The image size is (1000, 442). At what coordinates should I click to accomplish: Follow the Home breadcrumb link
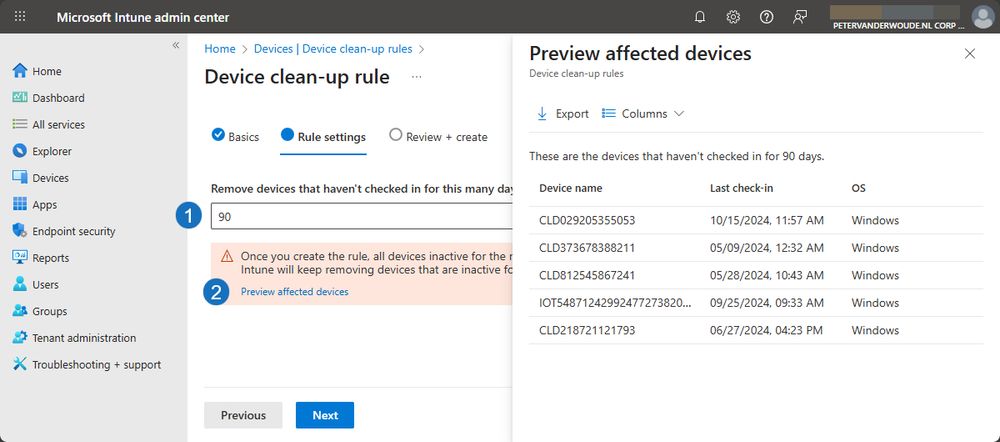click(219, 49)
